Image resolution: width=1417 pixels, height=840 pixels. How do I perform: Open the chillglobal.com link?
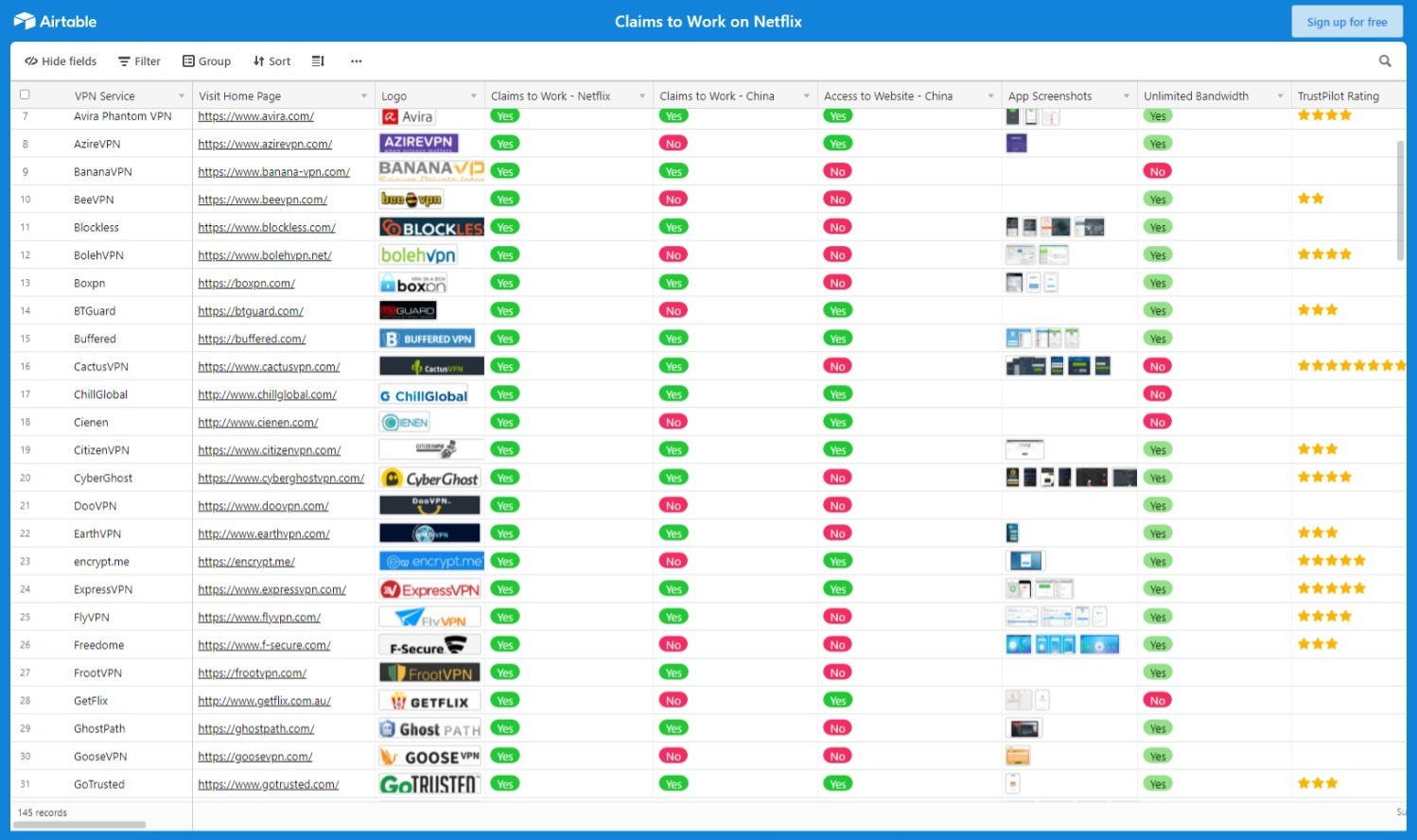267,394
